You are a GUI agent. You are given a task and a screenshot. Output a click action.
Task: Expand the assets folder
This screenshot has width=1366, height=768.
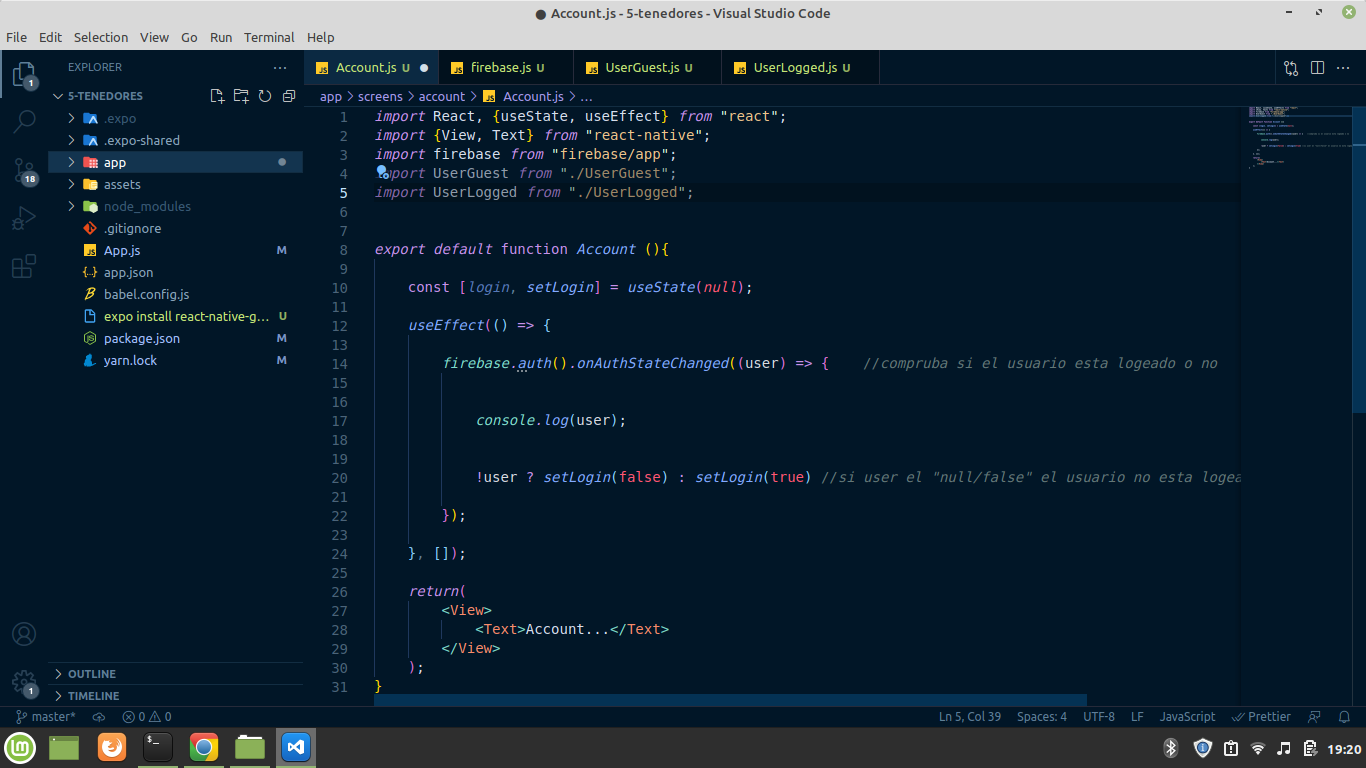coord(71,184)
